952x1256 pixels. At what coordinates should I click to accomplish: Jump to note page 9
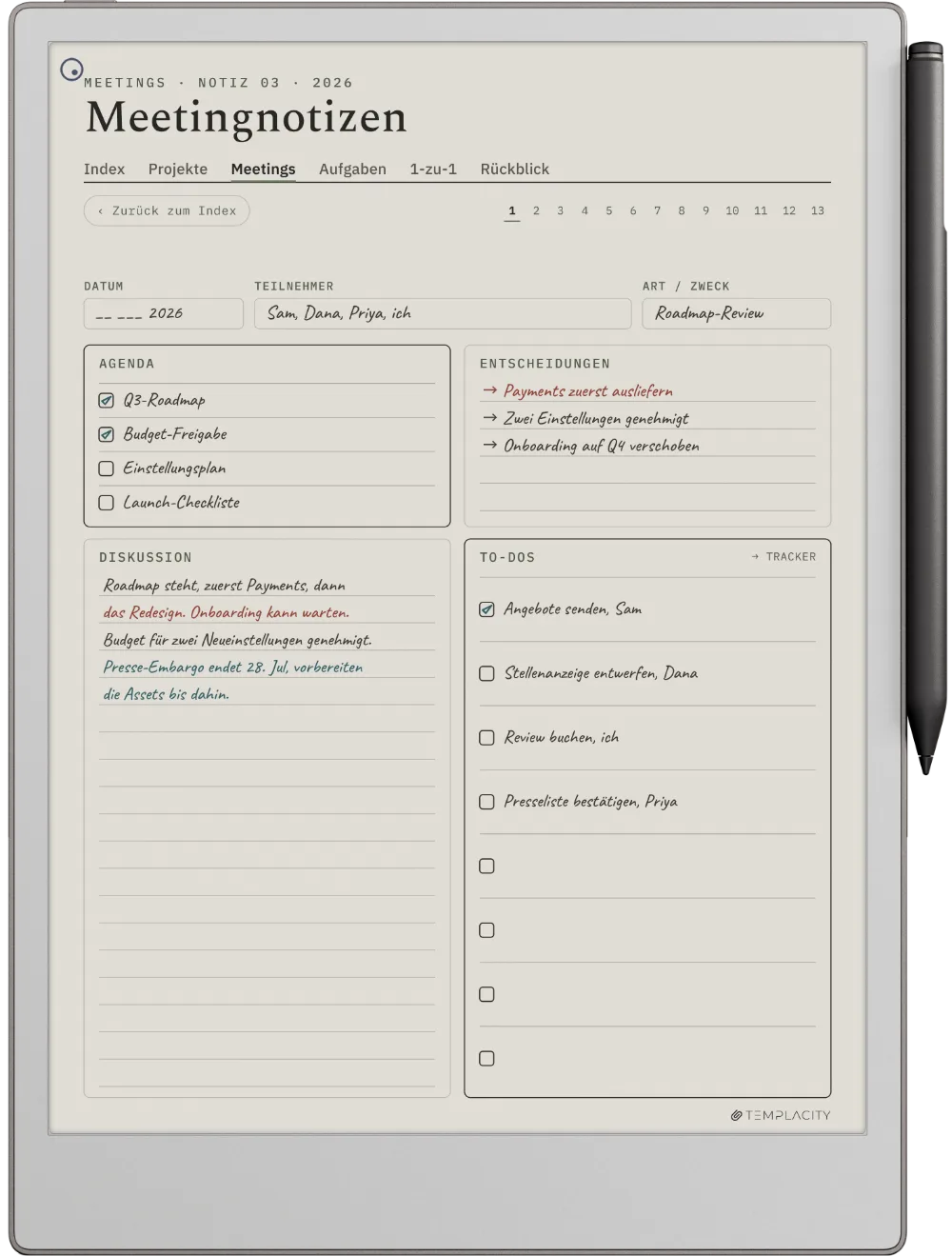705,211
